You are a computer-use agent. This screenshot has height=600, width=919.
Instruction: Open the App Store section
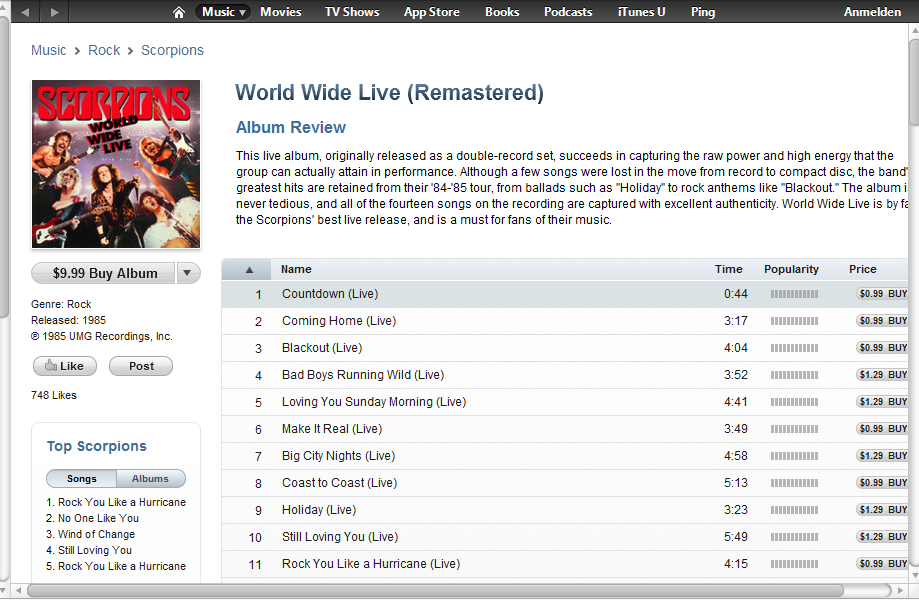[431, 12]
